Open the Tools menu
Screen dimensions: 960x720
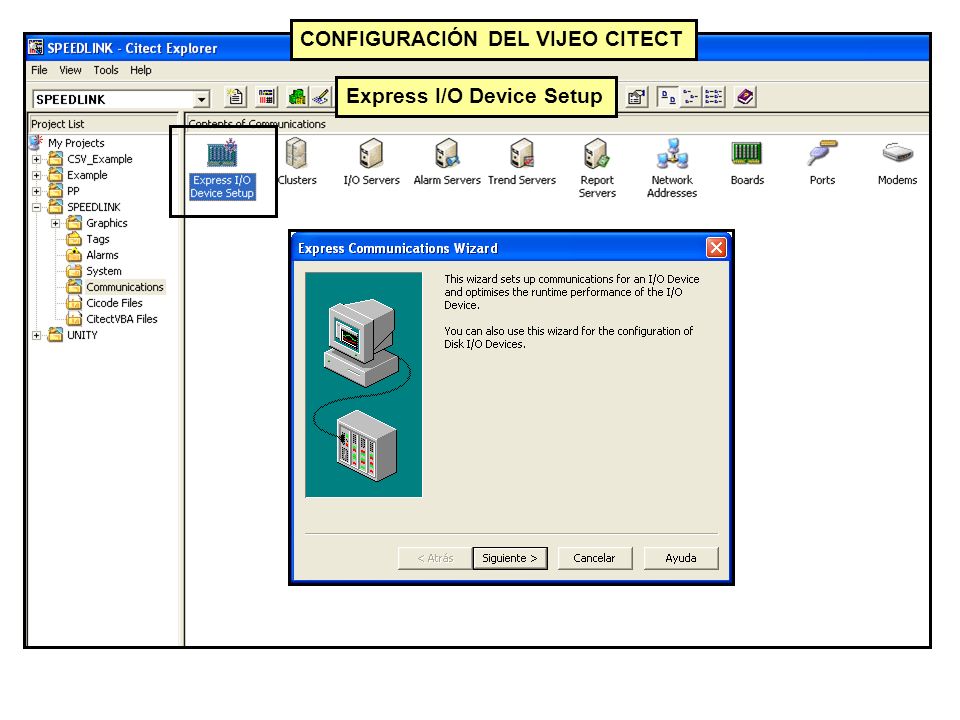pyautogui.click(x=106, y=70)
